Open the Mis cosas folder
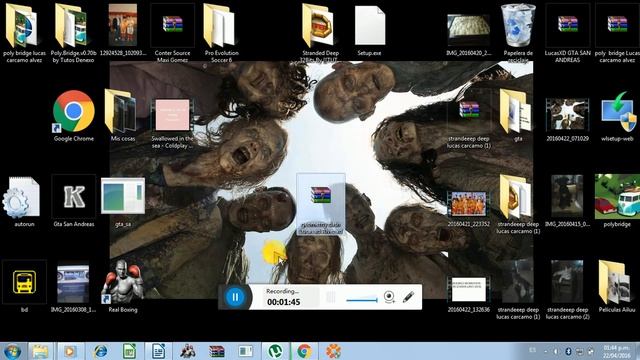640x360 pixels. pyautogui.click(x=123, y=116)
